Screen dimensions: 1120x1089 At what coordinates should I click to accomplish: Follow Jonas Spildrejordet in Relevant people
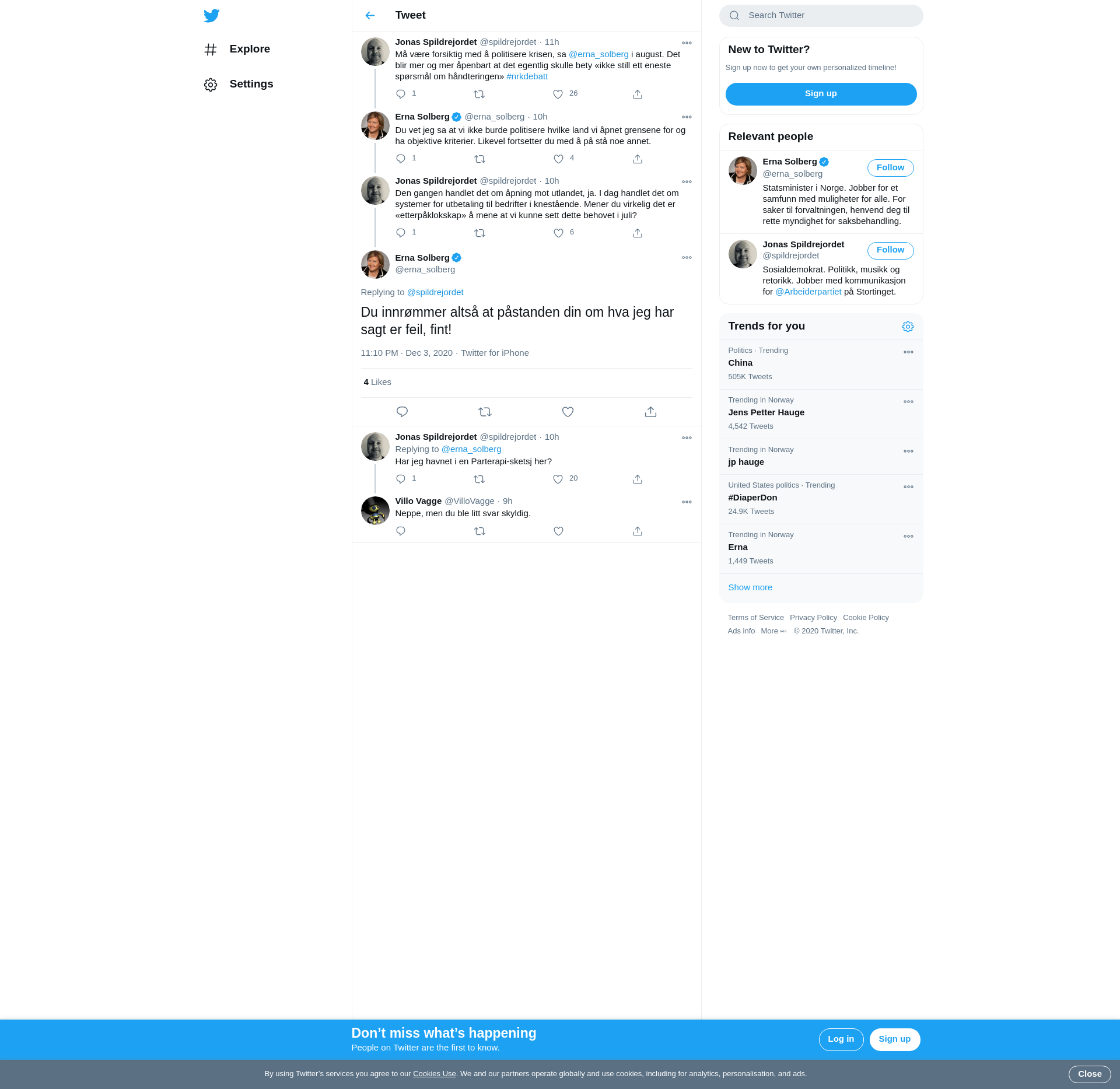pos(890,250)
